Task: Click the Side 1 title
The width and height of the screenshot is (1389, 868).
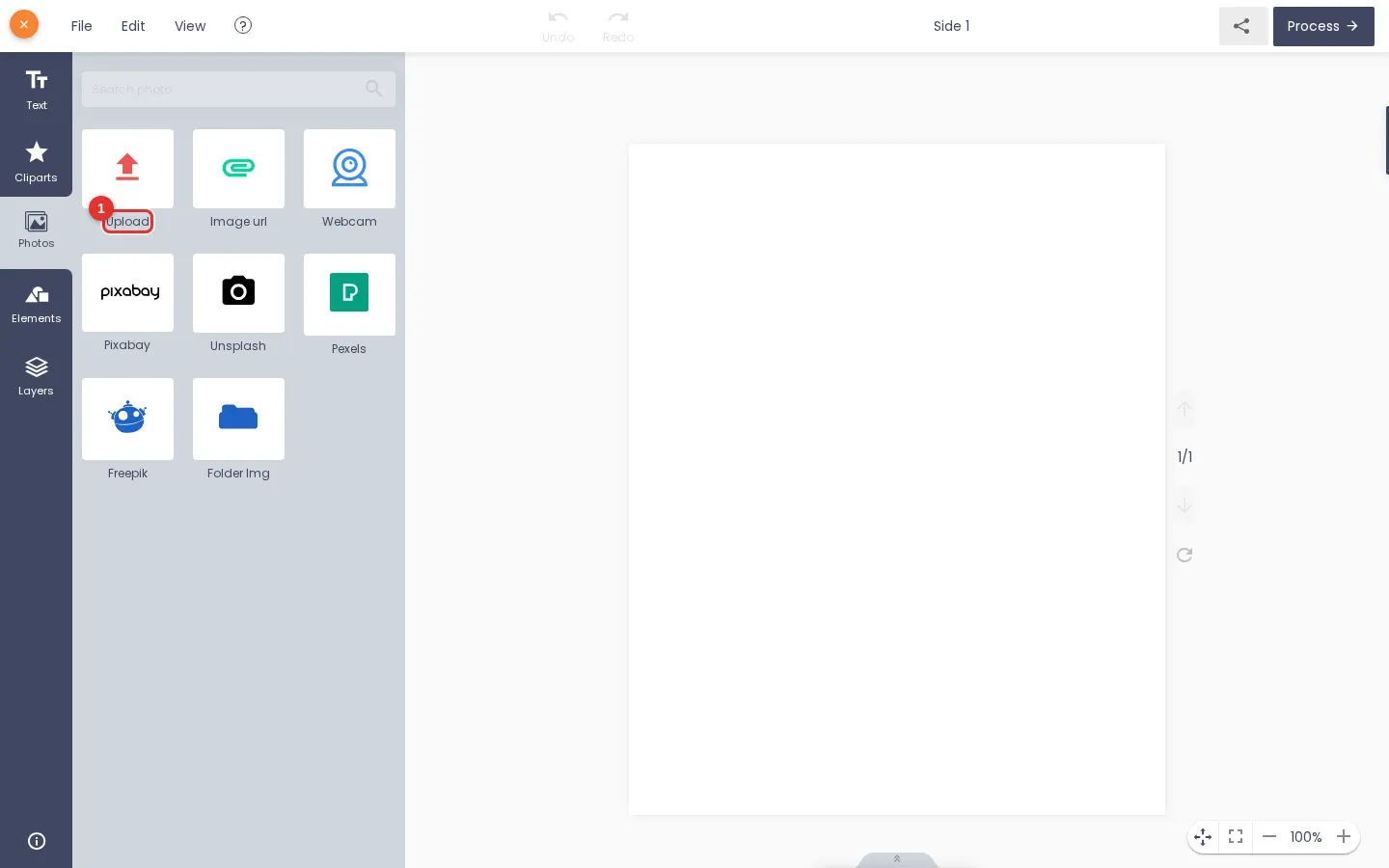Action: (951, 26)
